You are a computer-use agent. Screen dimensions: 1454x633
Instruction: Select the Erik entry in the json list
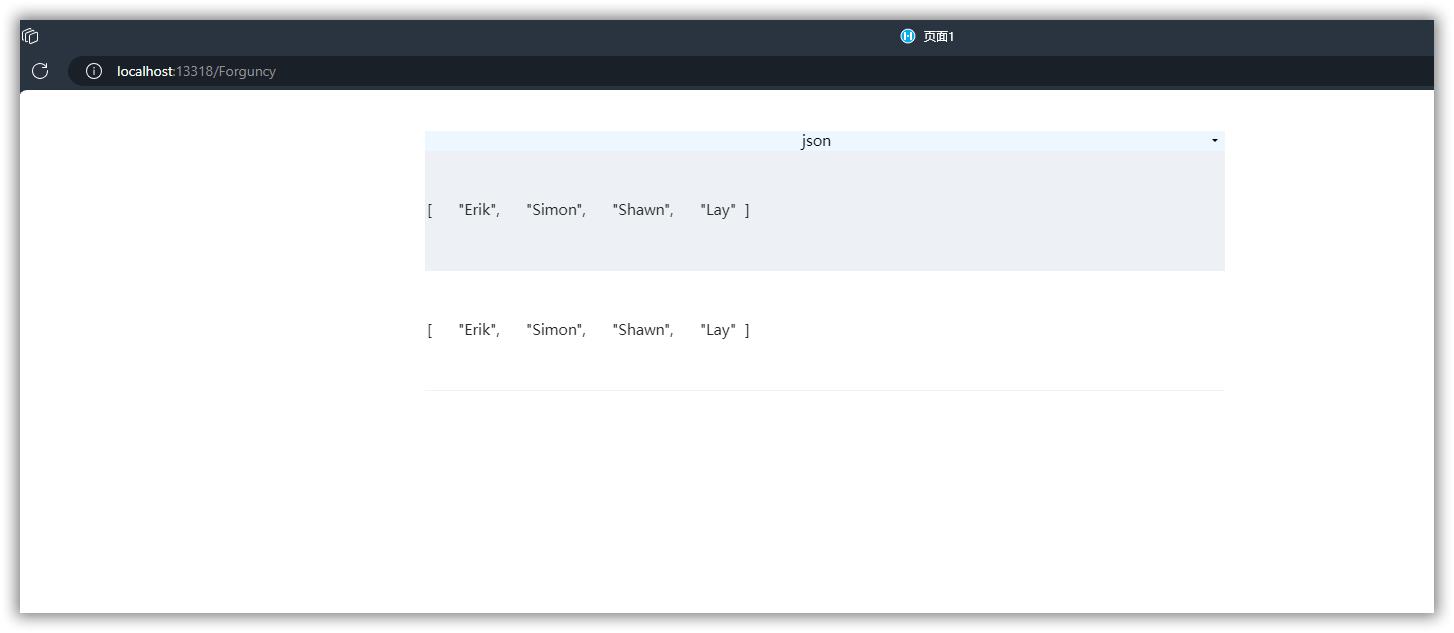(480, 209)
